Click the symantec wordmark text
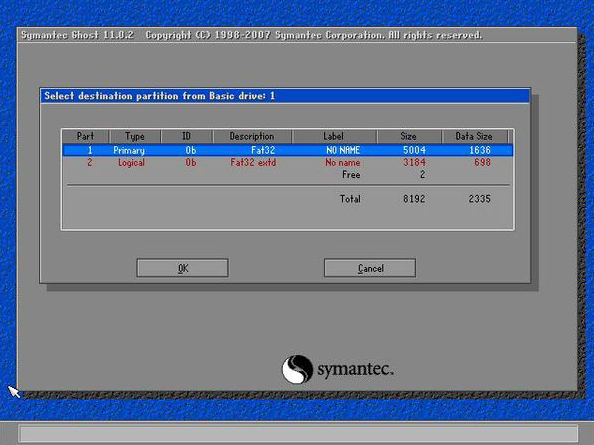This screenshot has height=445, width=594. point(355,369)
